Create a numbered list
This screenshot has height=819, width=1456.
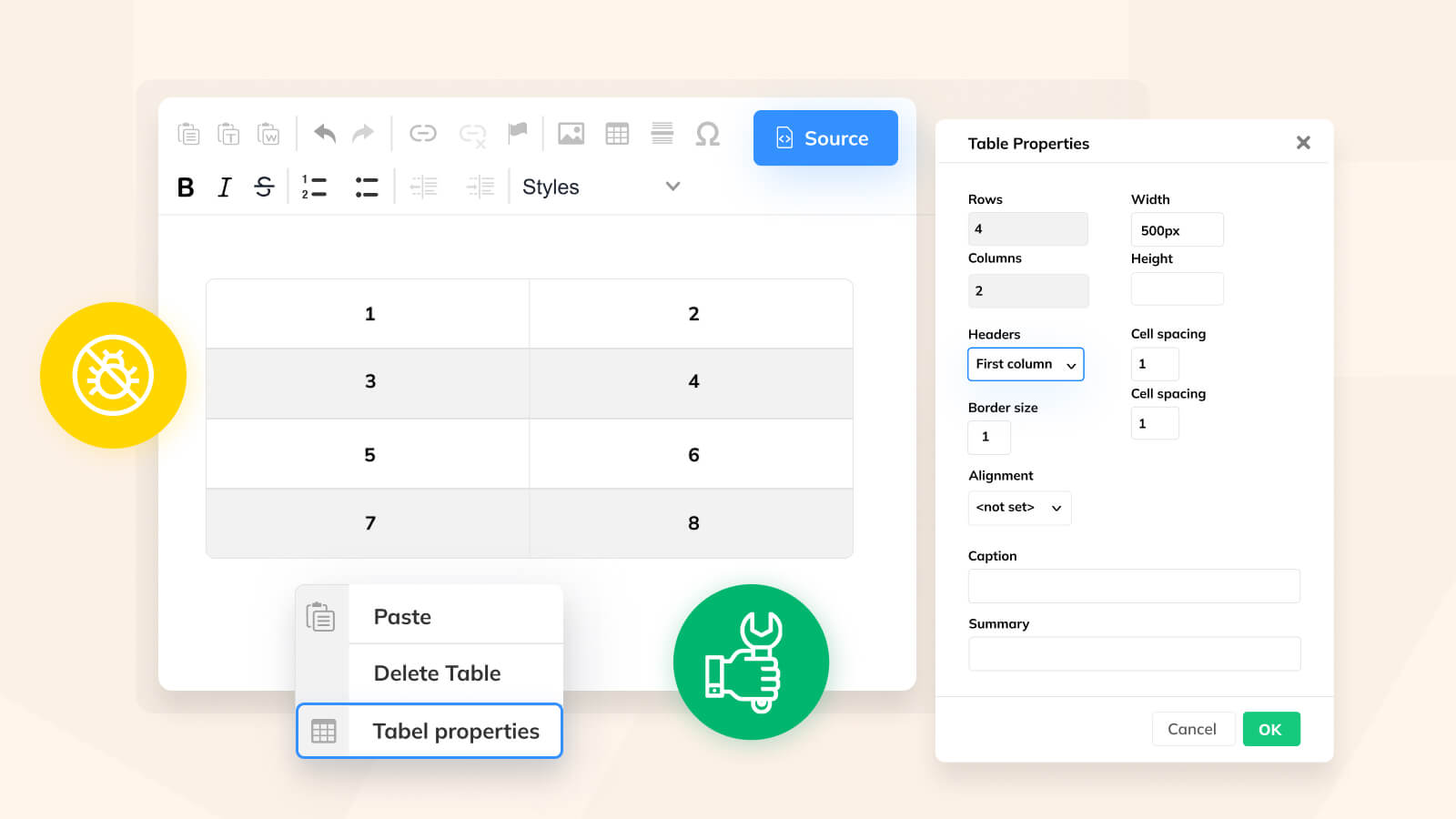click(x=314, y=187)
